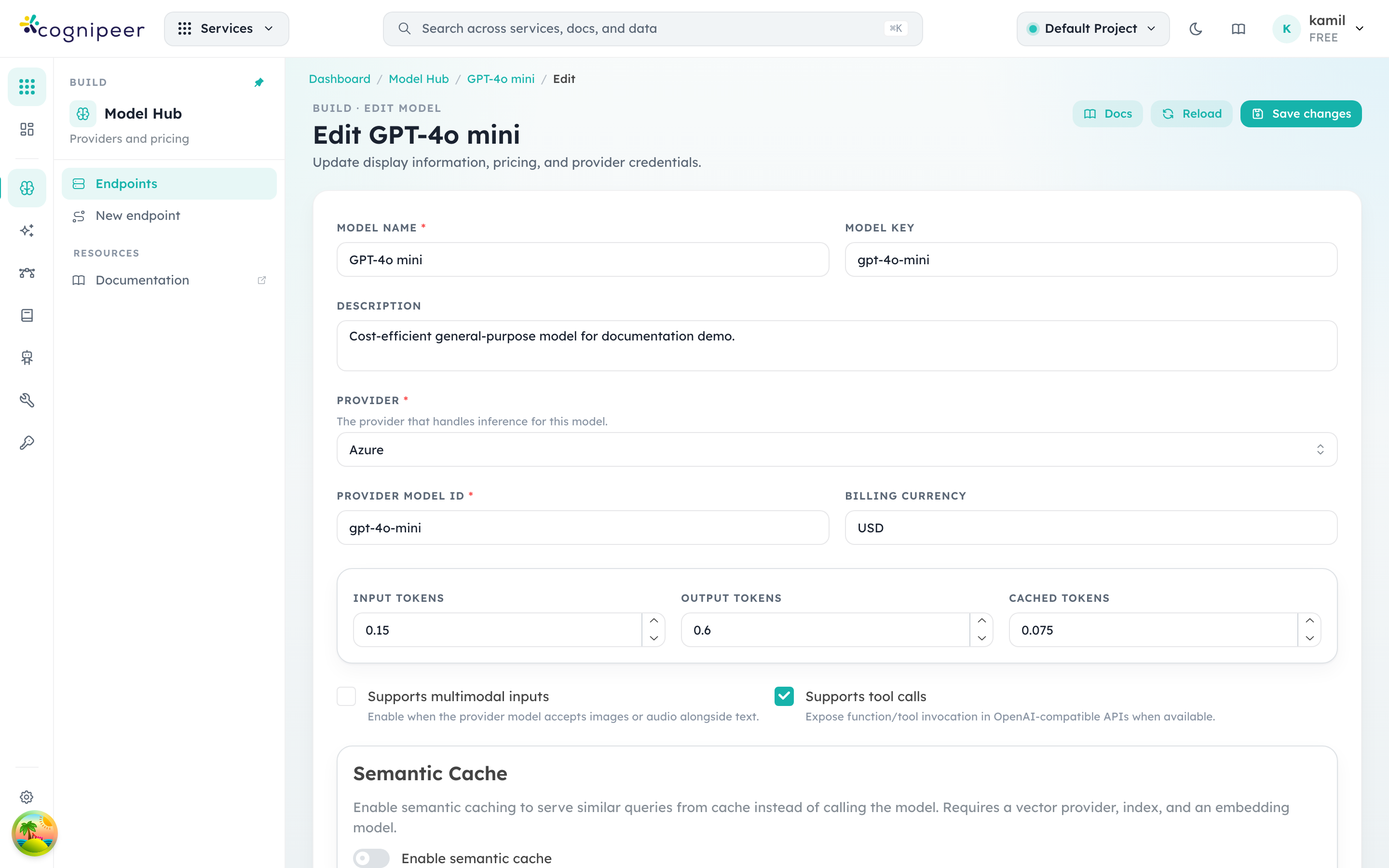Click the key icon in left rail
The width and height of the screenshot is (1389, 868).
[x=27, y=443]
